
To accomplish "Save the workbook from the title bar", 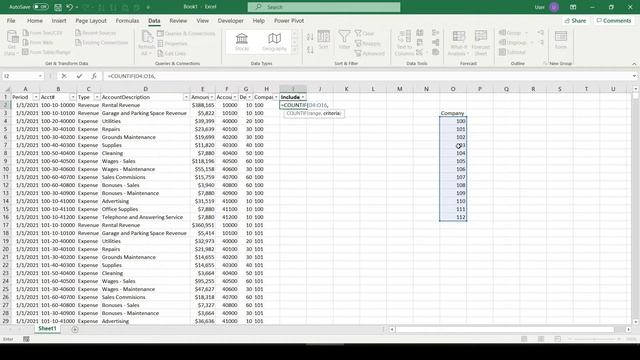I will pos(58,7).
